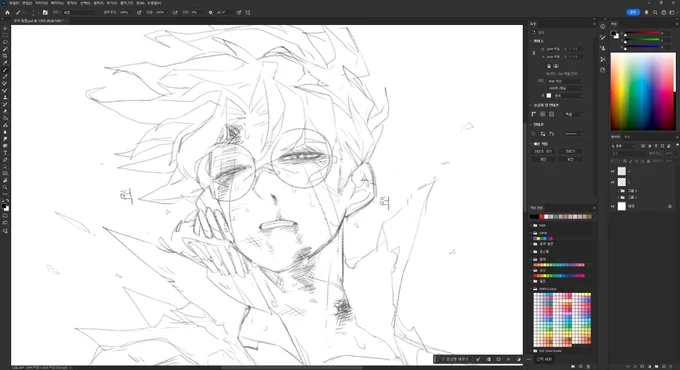Open the Brushes panel from collapsed dock

point(603,38)
